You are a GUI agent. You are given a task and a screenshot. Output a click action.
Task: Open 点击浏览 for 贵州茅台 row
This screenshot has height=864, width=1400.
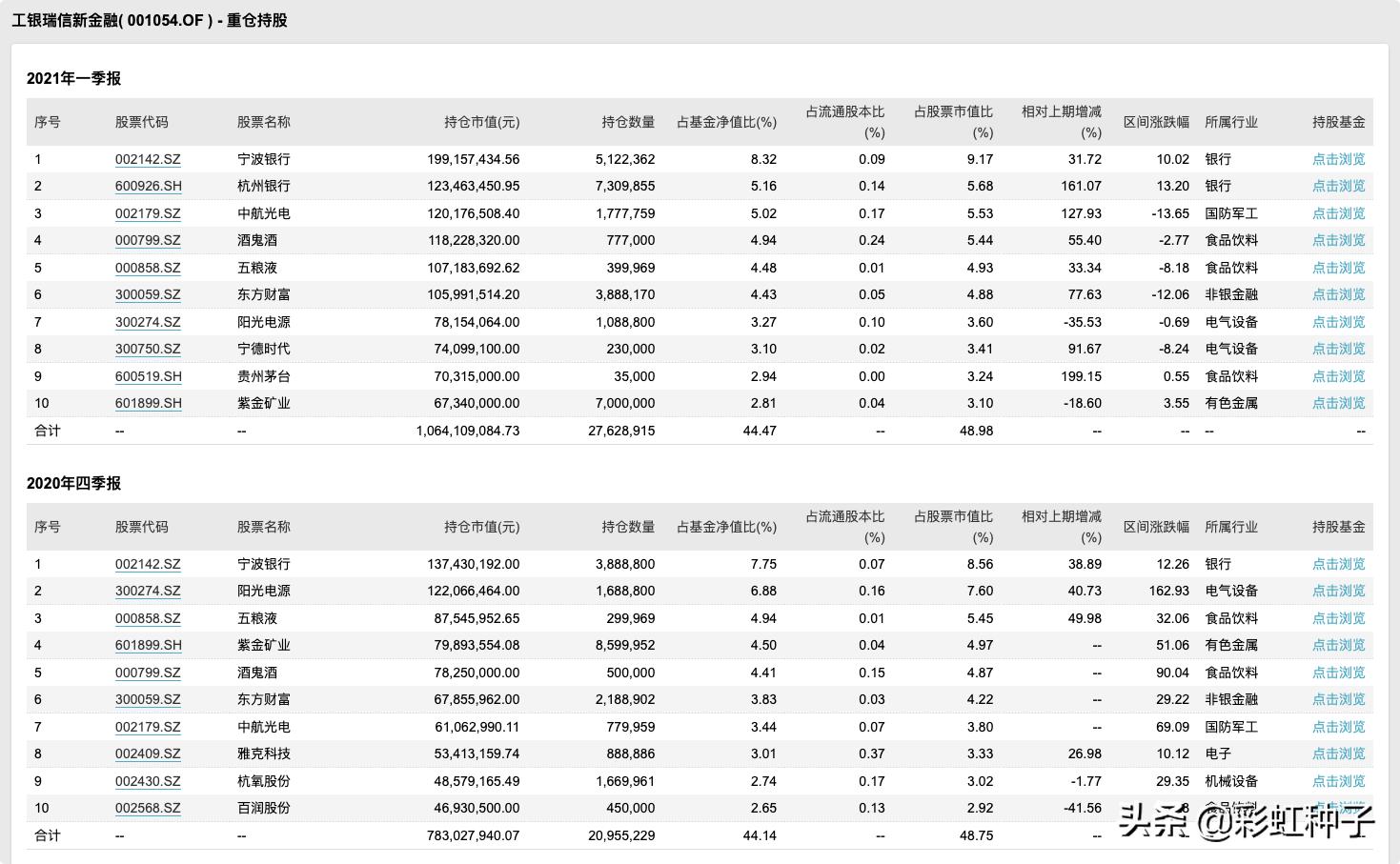coord(1338,376)
